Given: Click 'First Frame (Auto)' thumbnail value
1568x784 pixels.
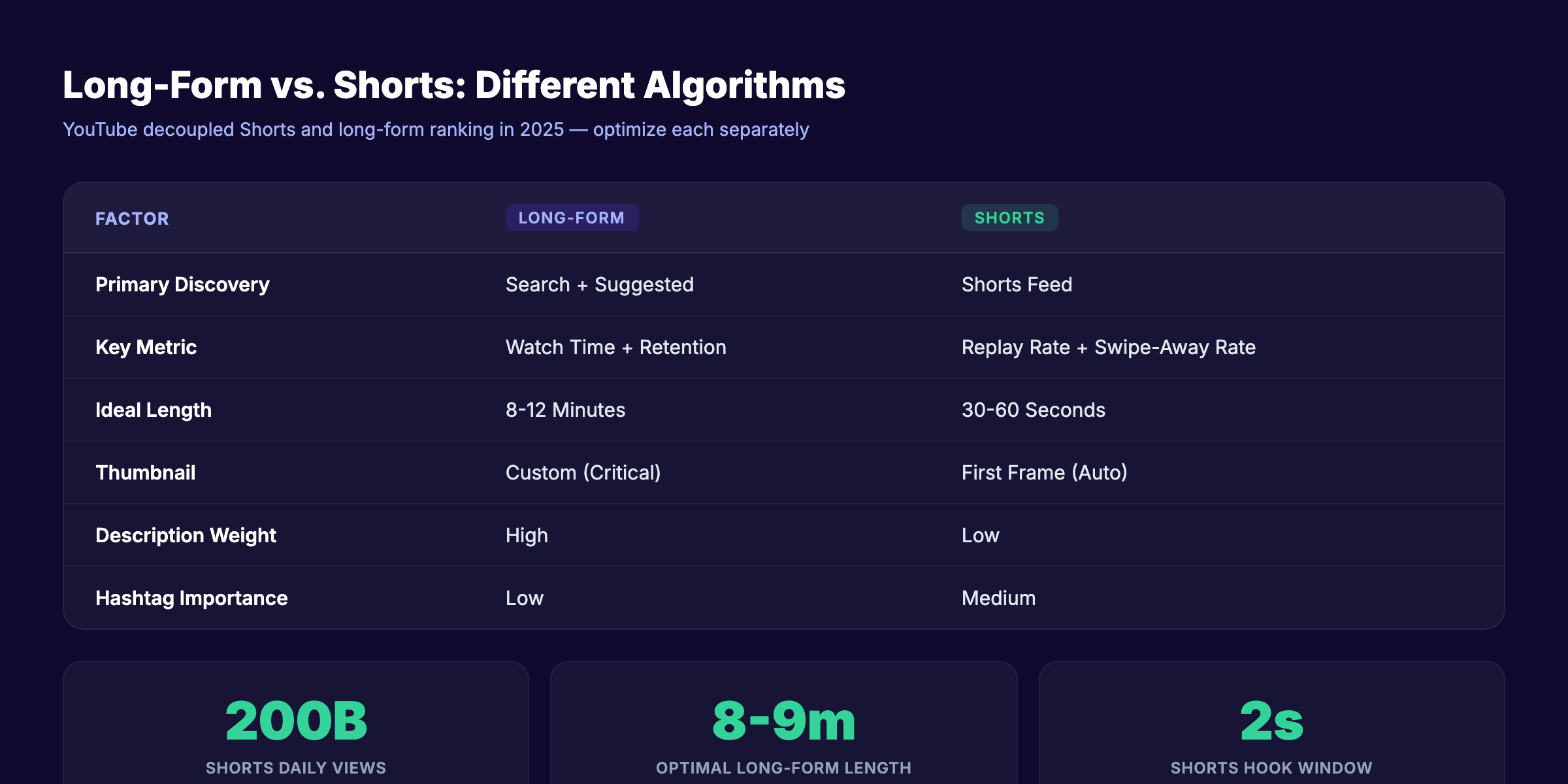Looking at the screenshot, I should pyautogui.click(x=1045, y=472).
